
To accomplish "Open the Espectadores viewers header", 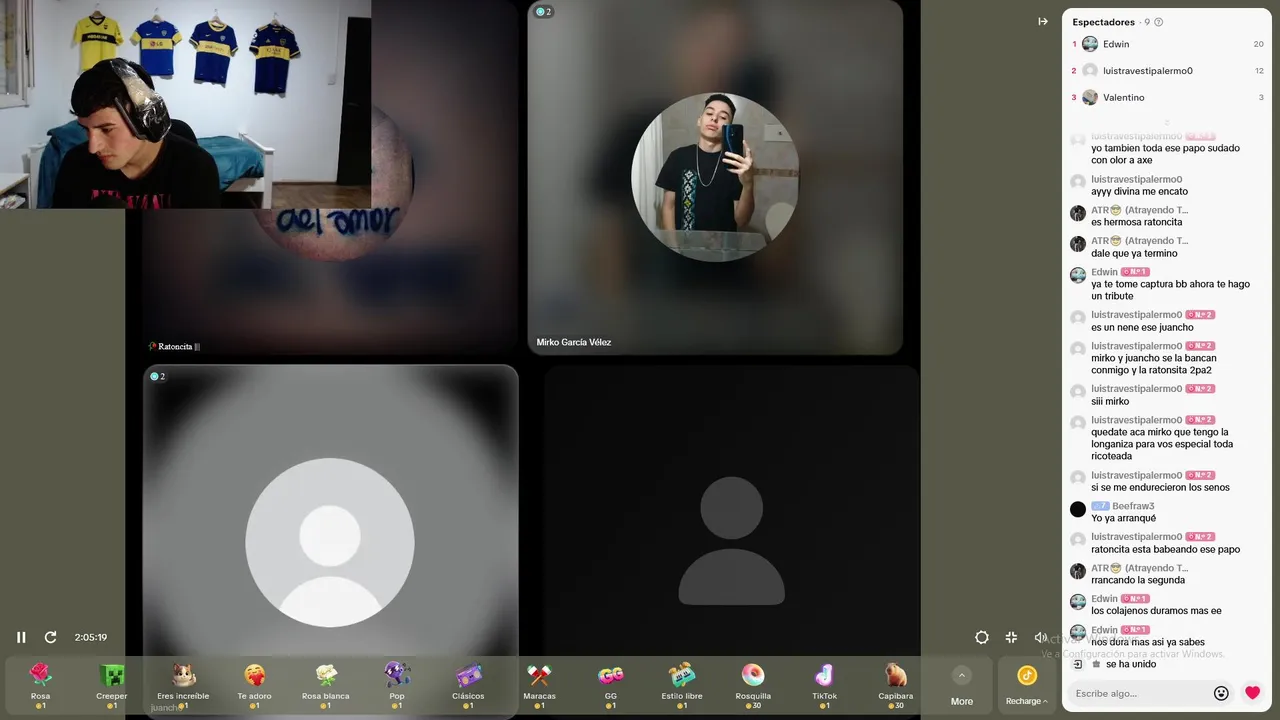I will pos(1103,22).
